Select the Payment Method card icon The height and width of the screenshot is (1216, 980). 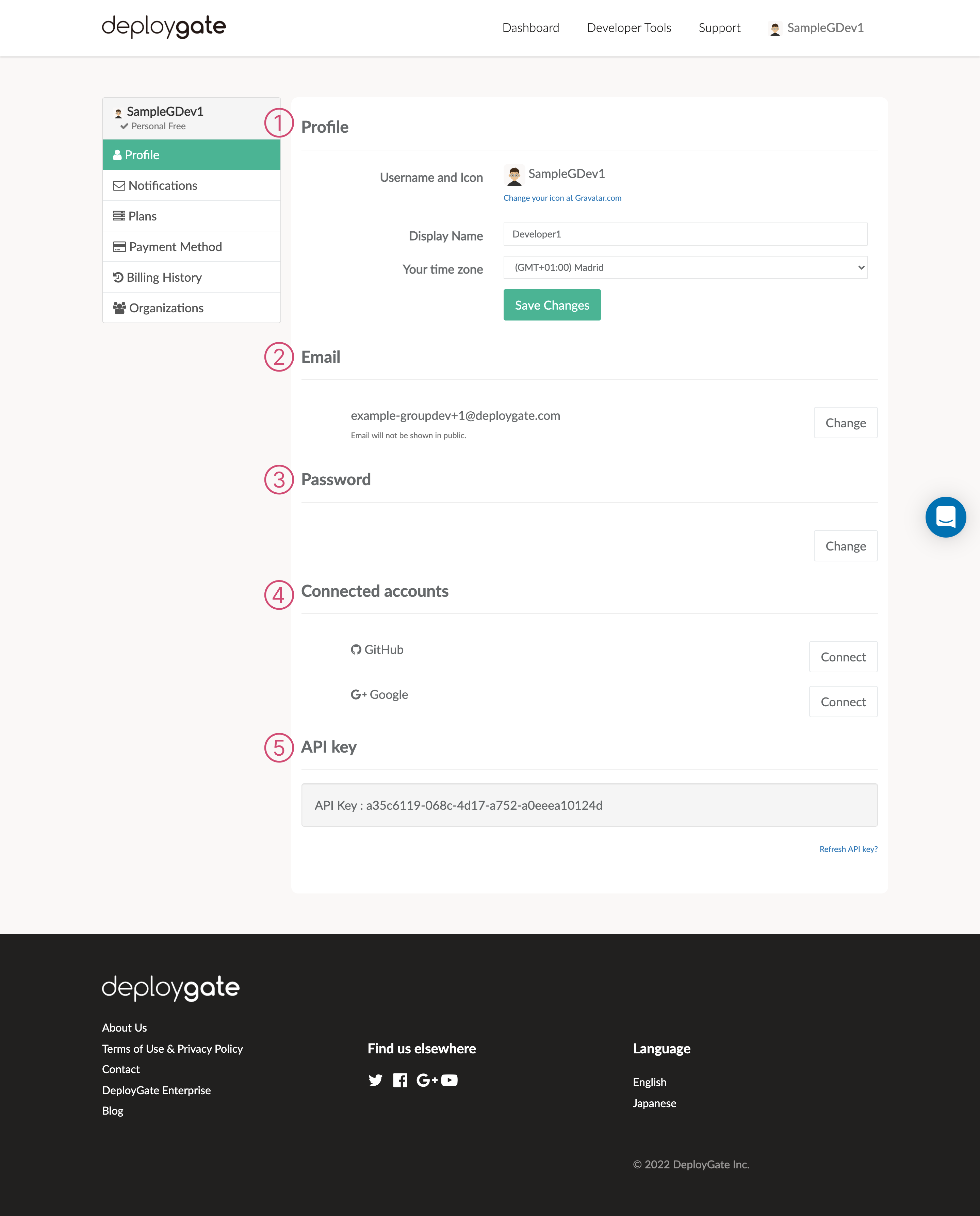(x=119, y=247)
